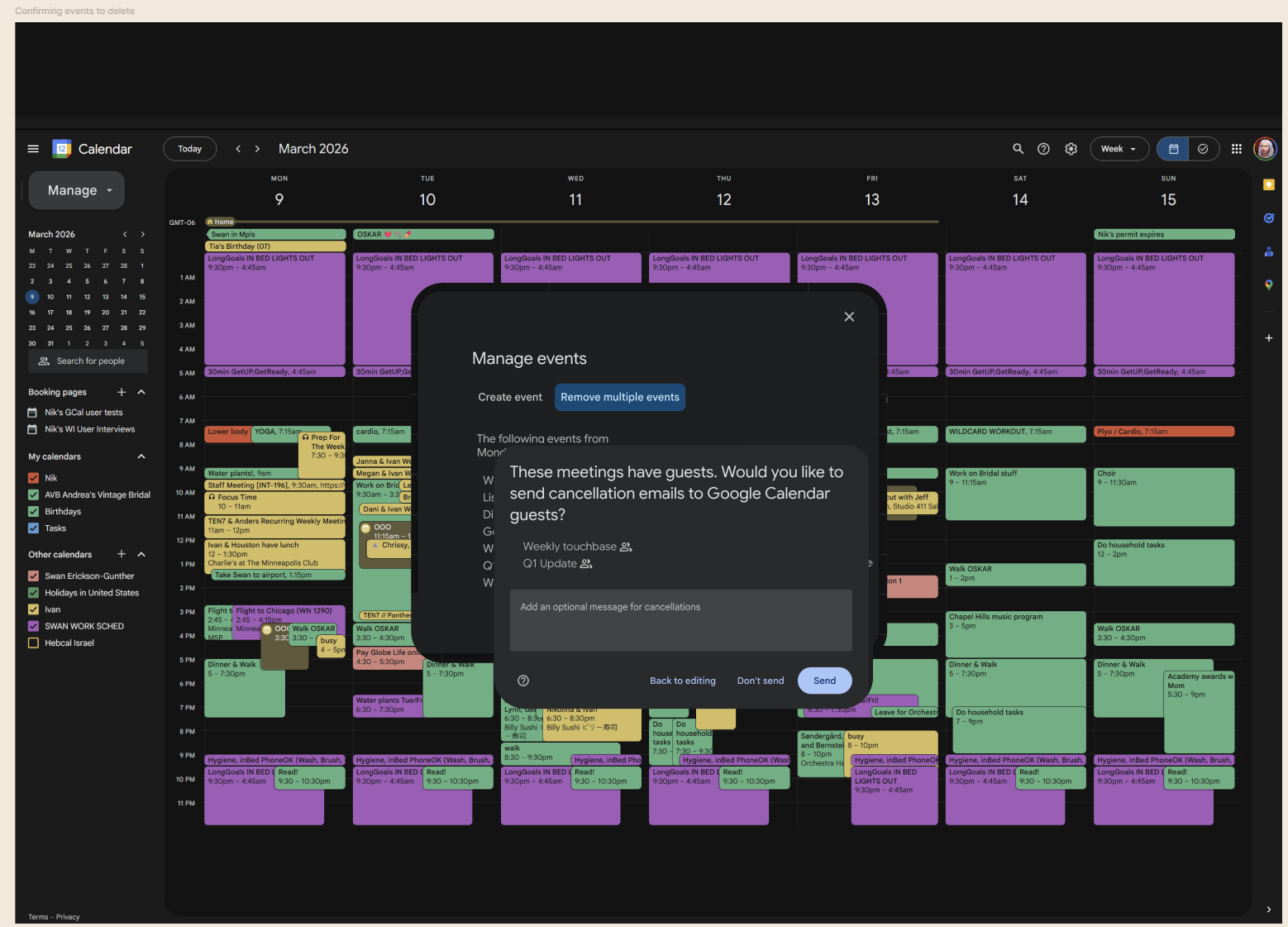
Task: Go to next week arrow
Action: (257, 149)
